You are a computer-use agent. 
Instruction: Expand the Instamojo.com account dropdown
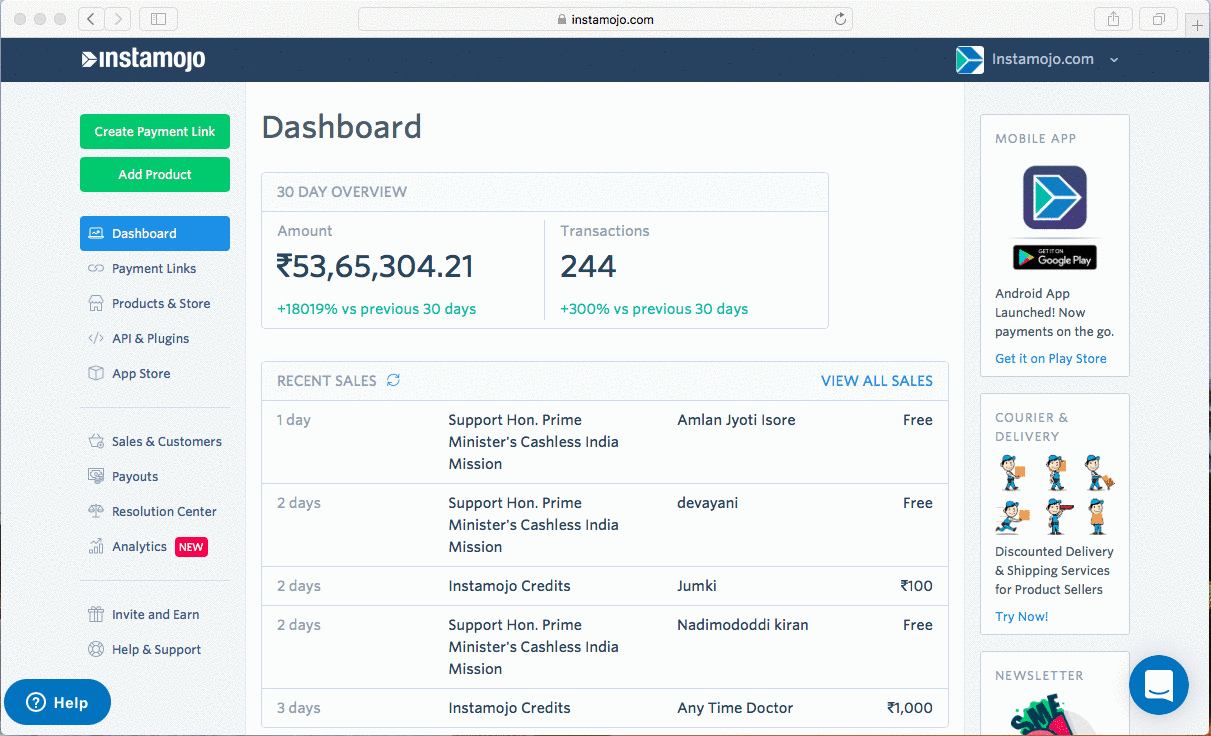tap(1114, 60)
